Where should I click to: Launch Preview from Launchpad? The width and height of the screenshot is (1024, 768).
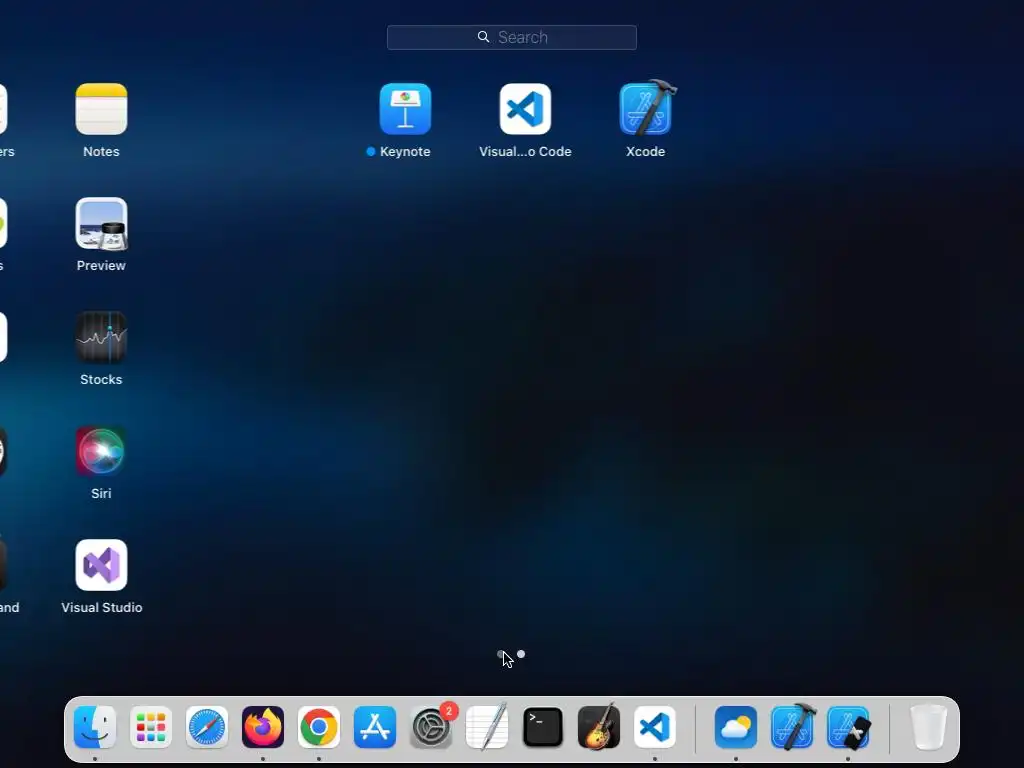(x=101, y=223)
